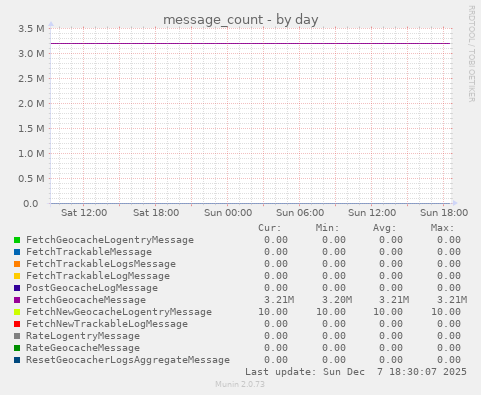Click the lime FetchNewGeocacheLogentryMessage swatch
481x395 pixels.
17,312
